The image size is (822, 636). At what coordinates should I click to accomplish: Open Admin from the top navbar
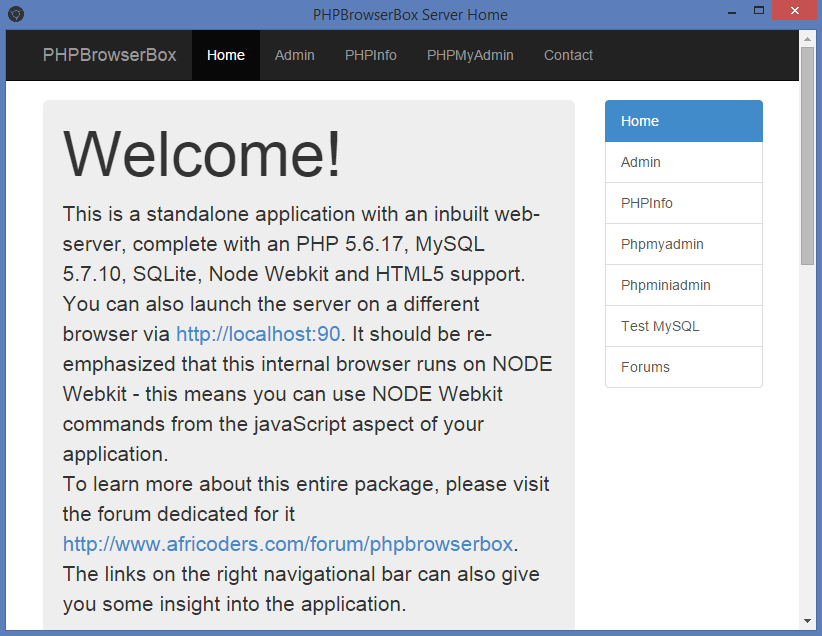click(x=295, y=55)
